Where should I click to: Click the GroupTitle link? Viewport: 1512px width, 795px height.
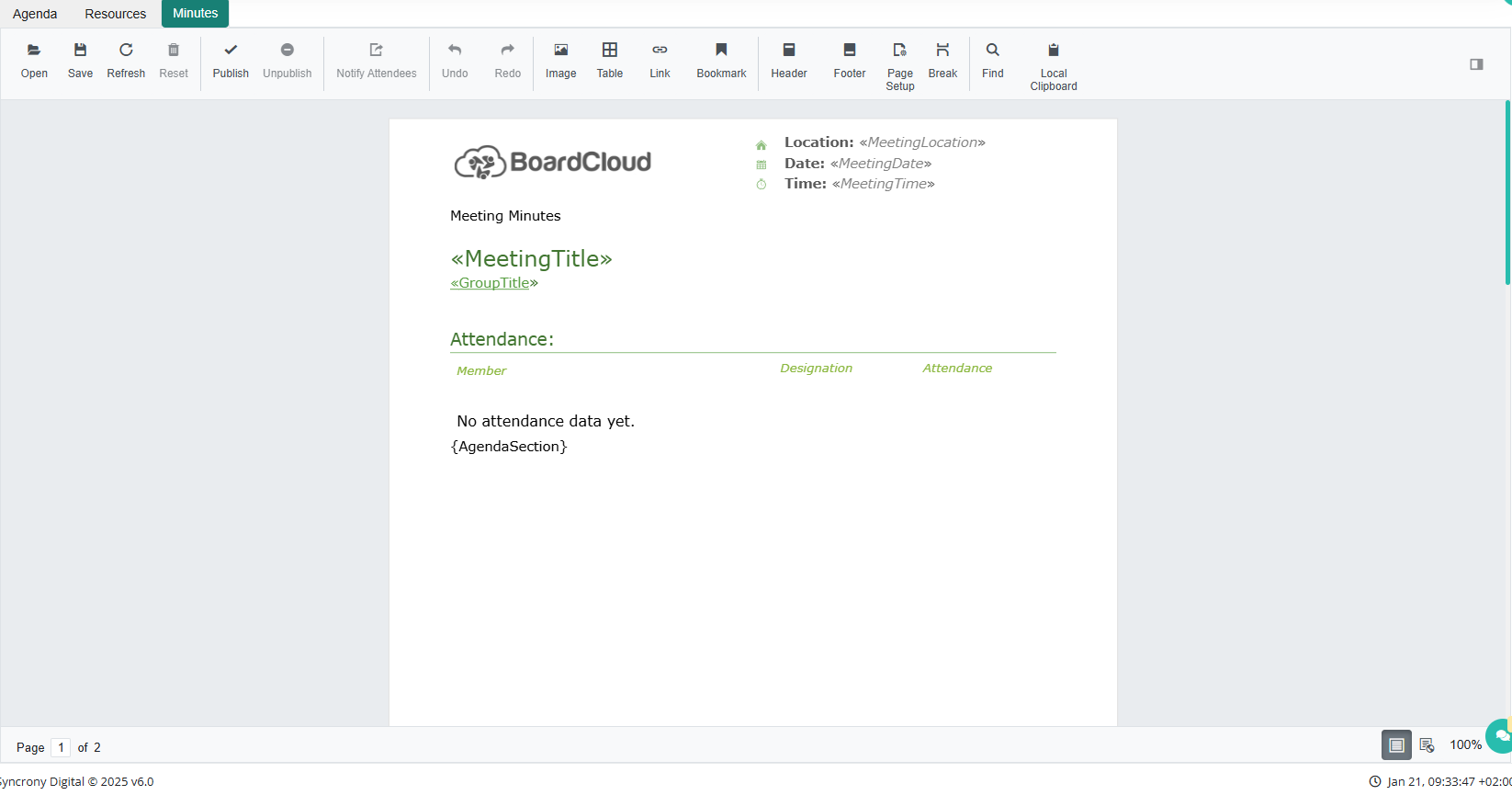pos(490,283)
